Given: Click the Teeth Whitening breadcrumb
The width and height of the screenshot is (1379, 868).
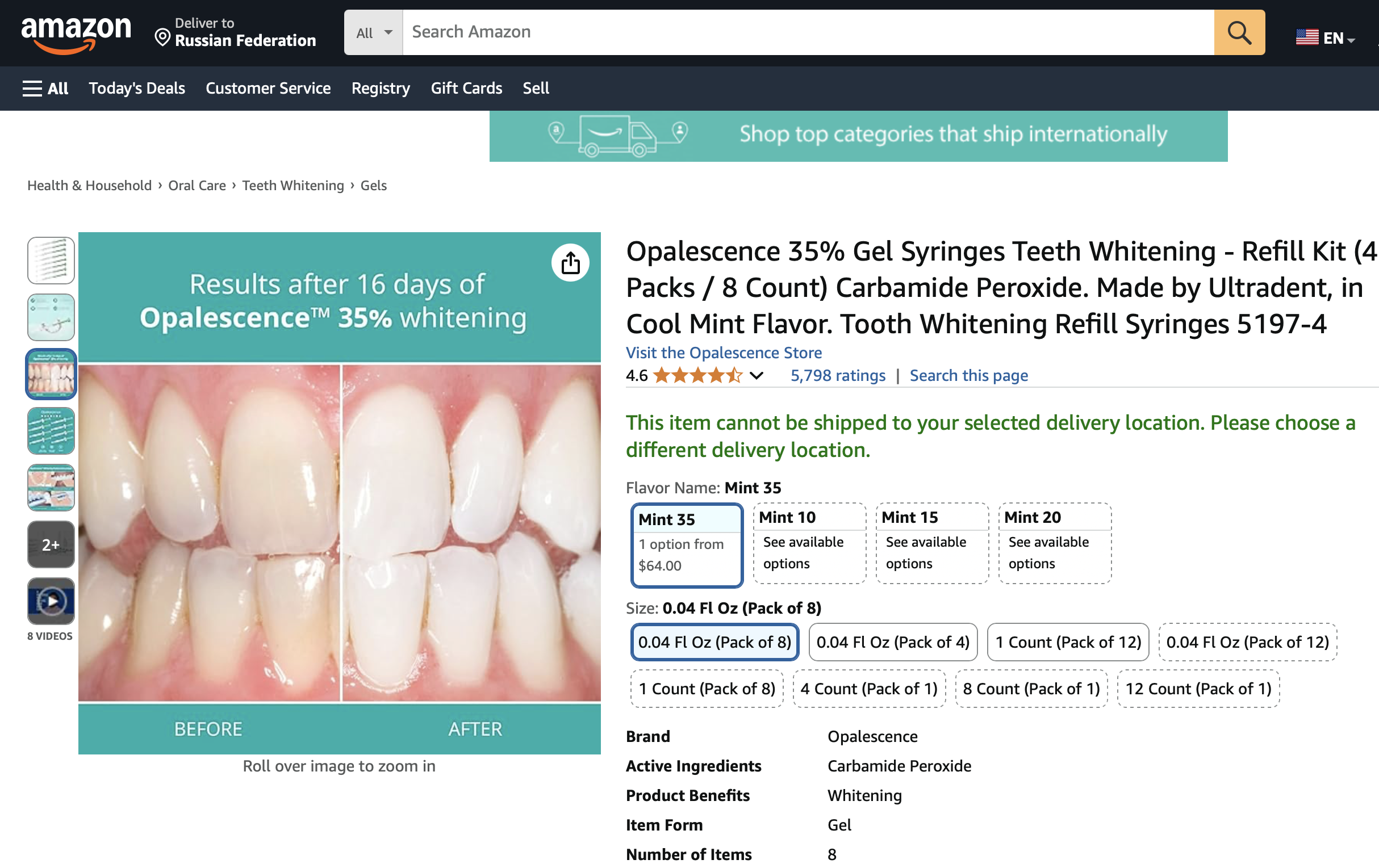Looking at the screenshot, I should 292,186.
